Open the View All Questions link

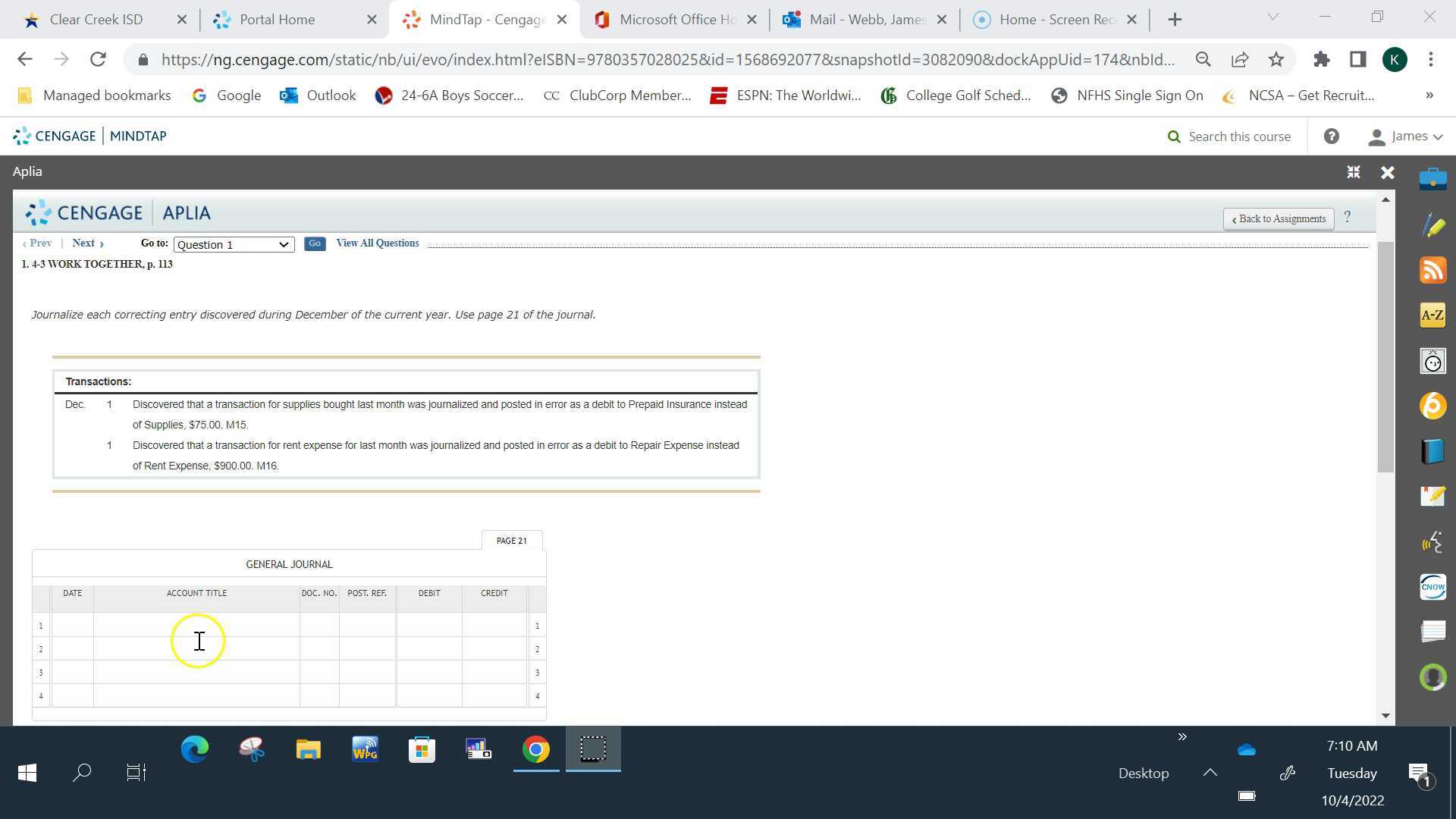[x=377, y=243]
